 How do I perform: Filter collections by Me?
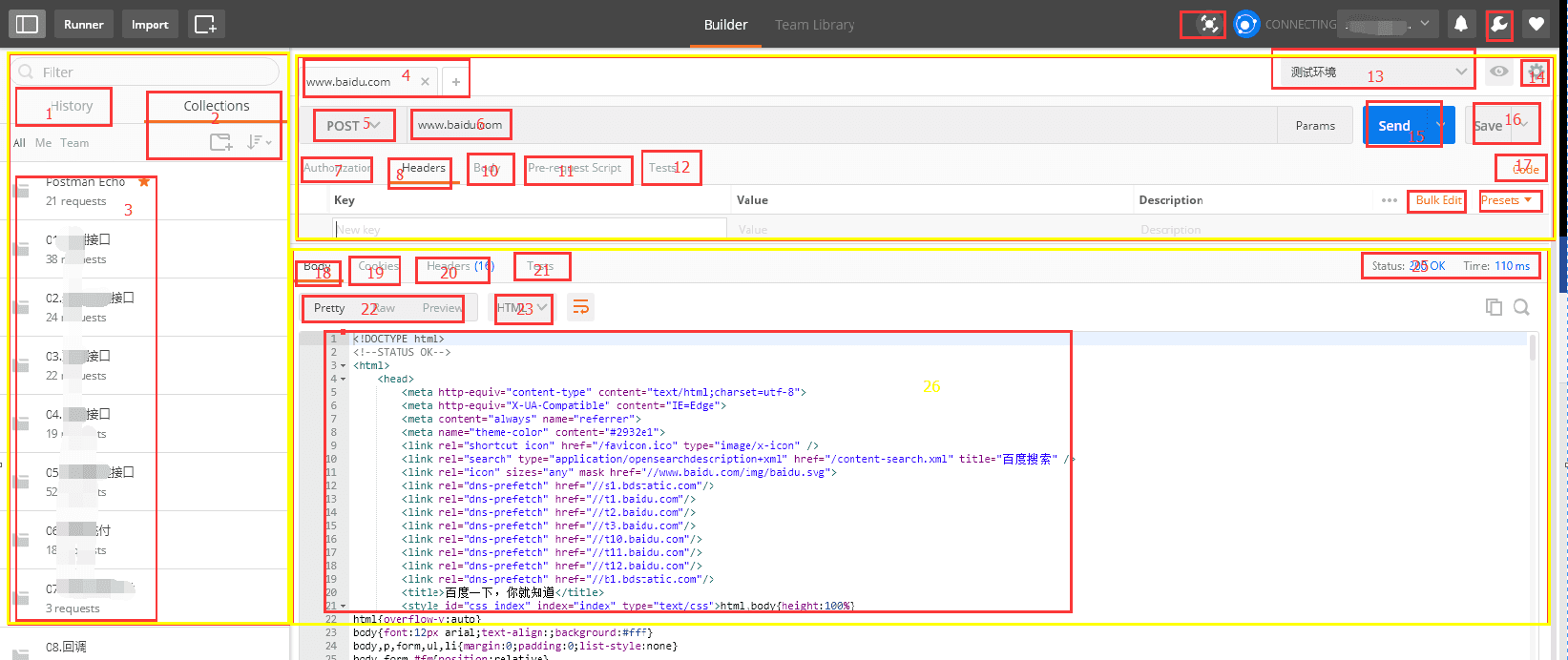click(43, 143)
